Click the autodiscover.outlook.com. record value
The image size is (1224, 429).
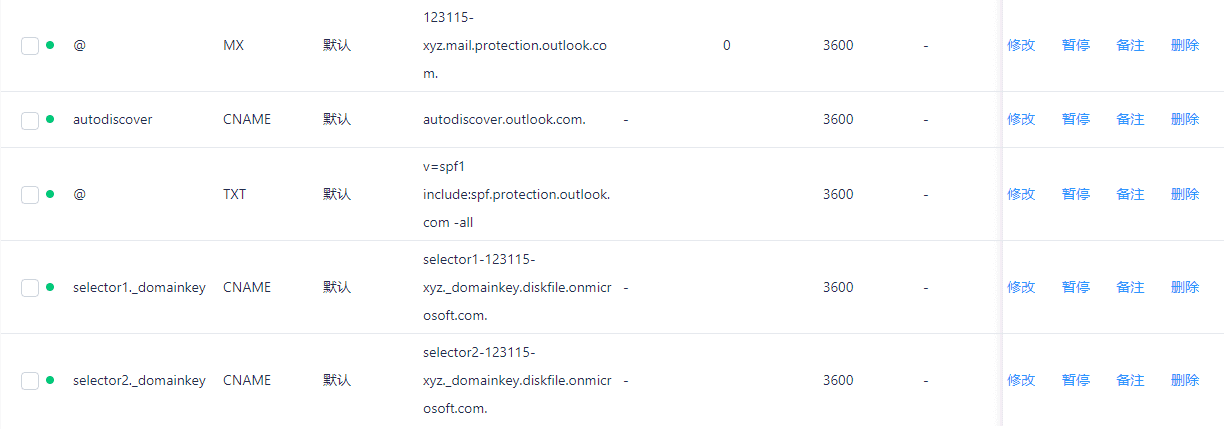tap(505, 119)
